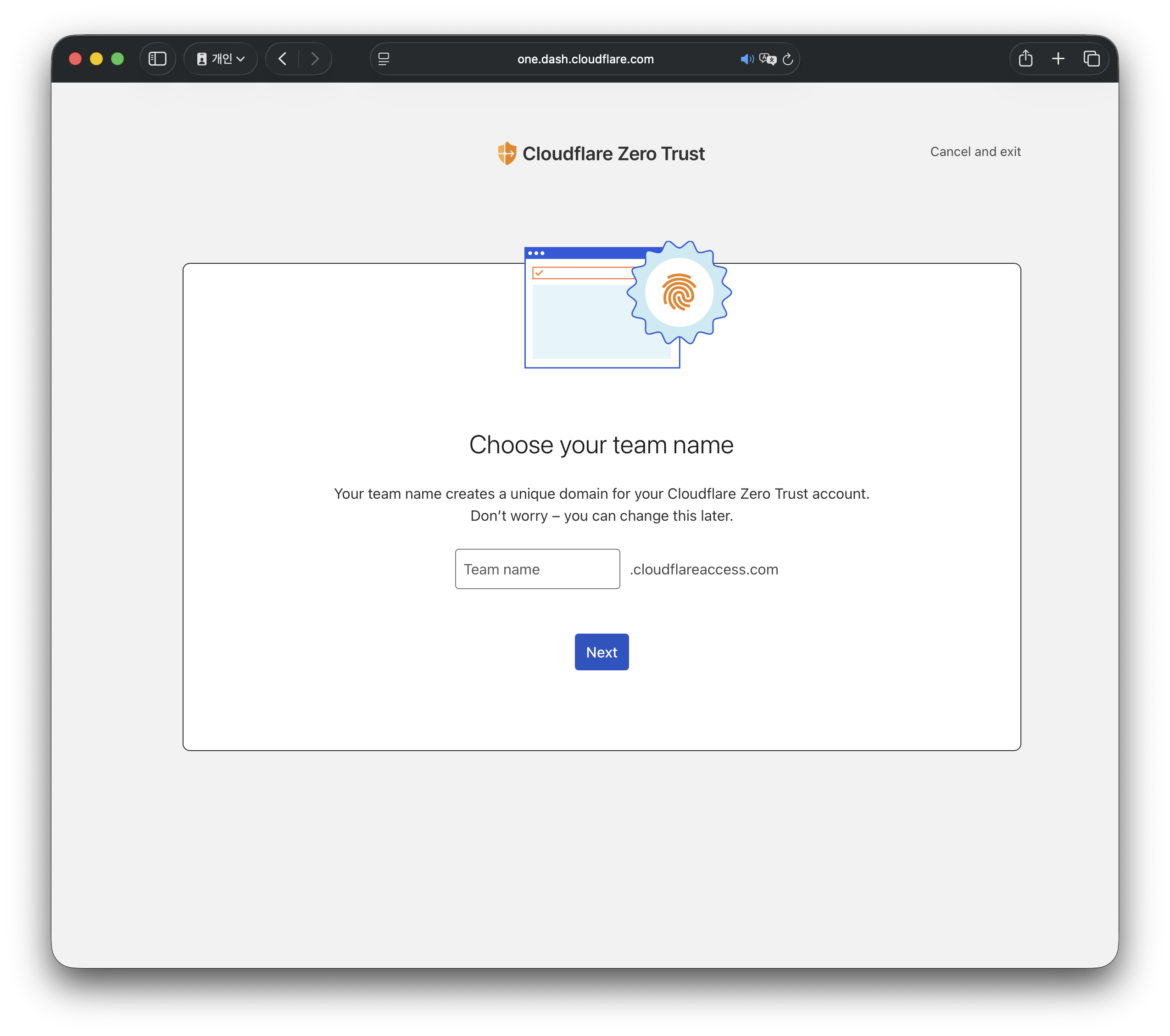Show the tab overview icon

(1091, 59)
